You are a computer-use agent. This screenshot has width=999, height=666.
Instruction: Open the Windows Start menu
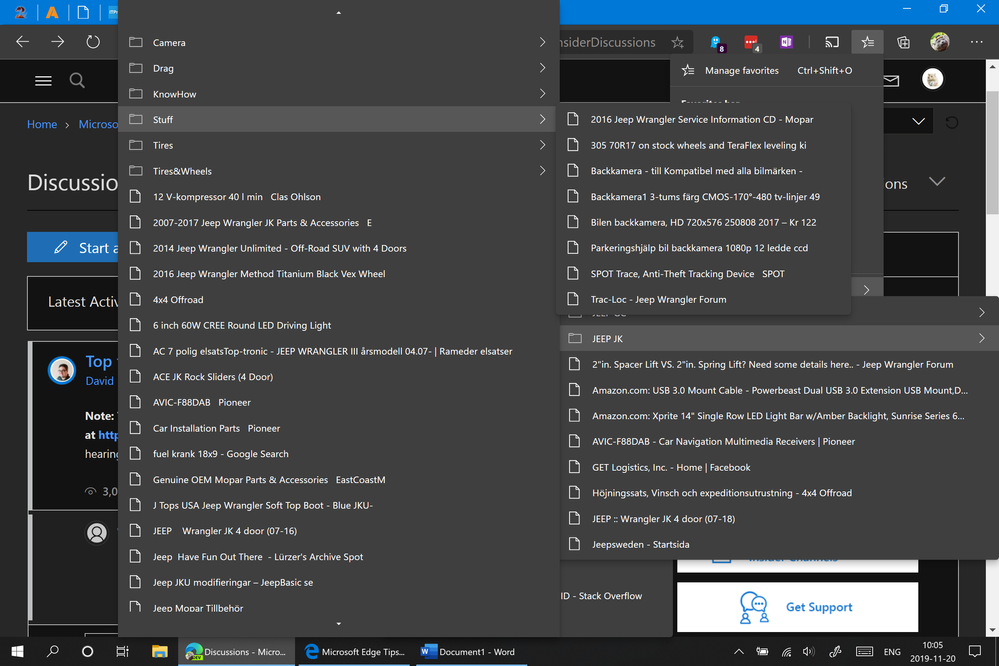(x=18, y=651)
